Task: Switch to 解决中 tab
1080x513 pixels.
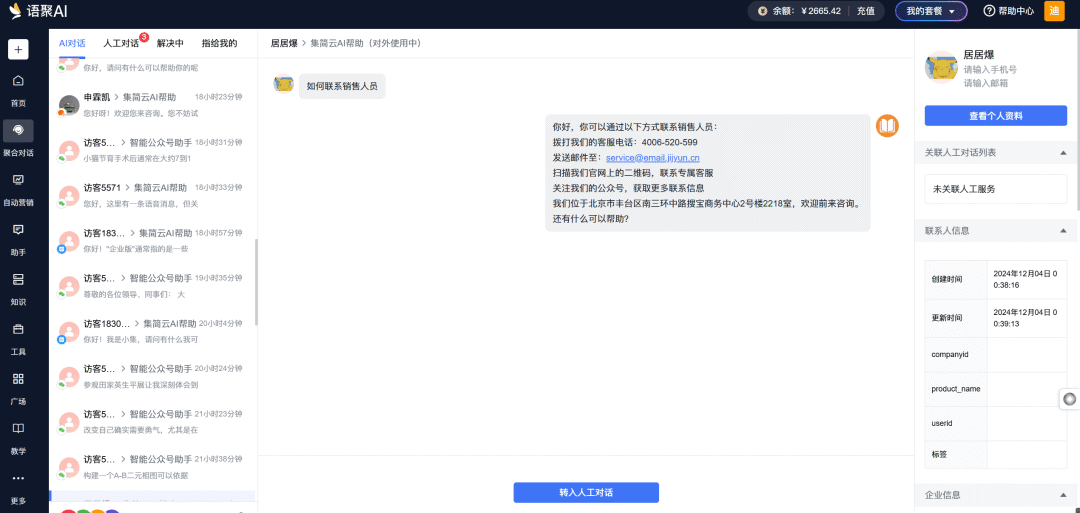Action: tap(170, 43)
